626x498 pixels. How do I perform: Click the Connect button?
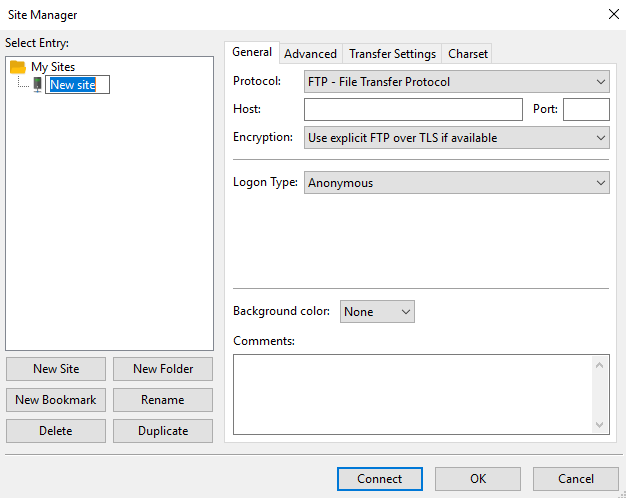[380, 479]
